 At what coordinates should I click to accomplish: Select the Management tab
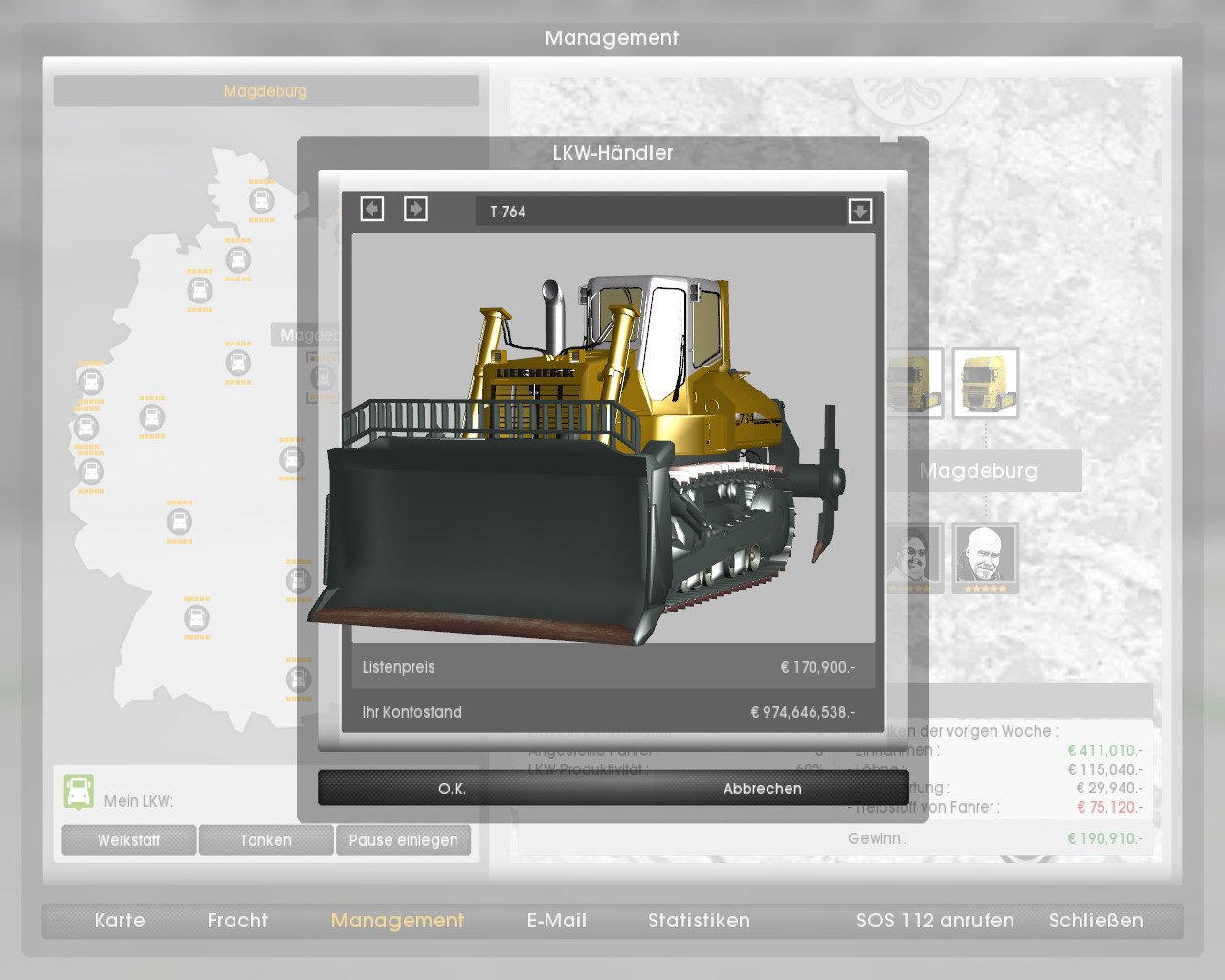[397, 921]
